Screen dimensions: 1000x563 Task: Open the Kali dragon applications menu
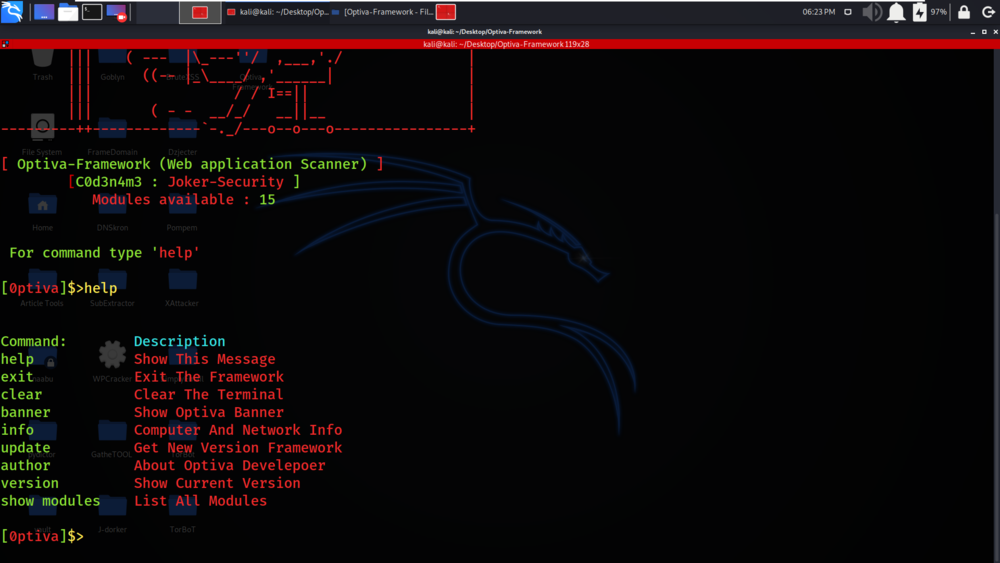point(12,11)
